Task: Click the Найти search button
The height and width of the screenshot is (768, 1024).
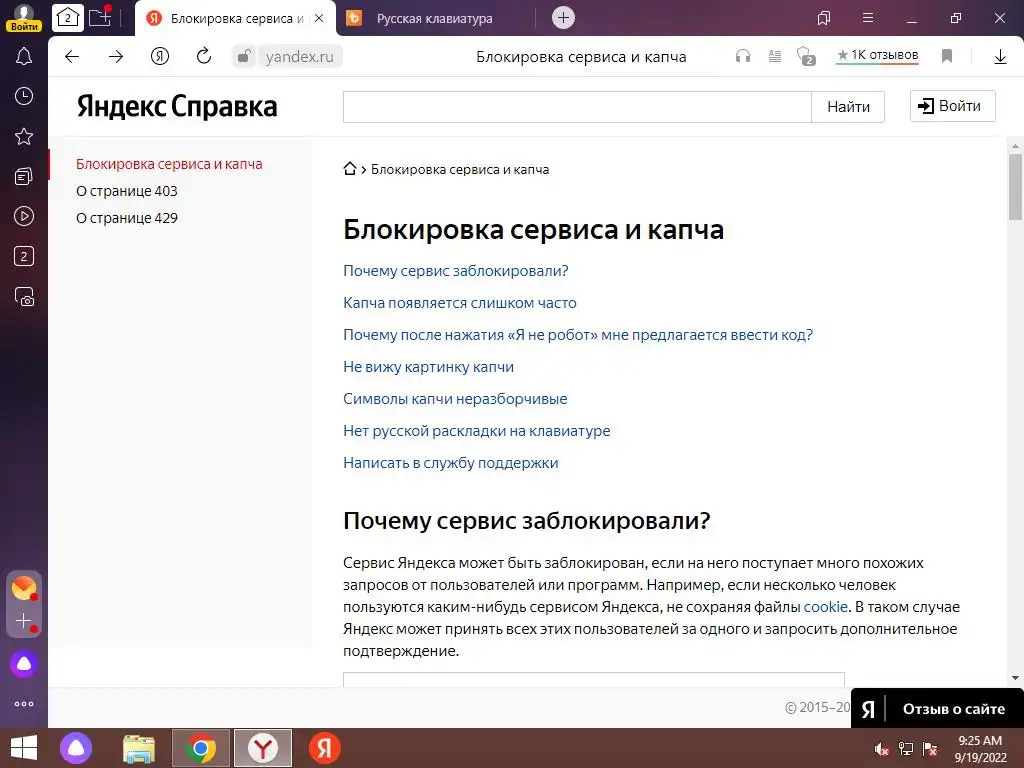Action: 848,106
